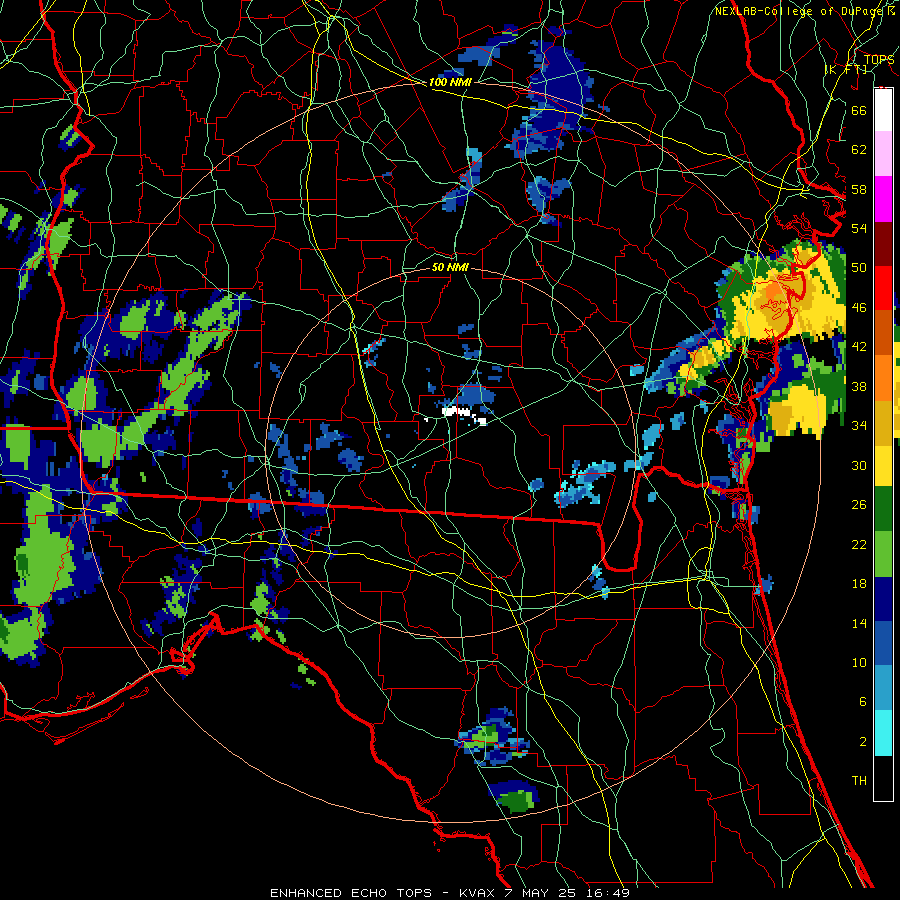Click the K FT units label
The width and height of the screenshot is (900, 900).
coord(846,69)
